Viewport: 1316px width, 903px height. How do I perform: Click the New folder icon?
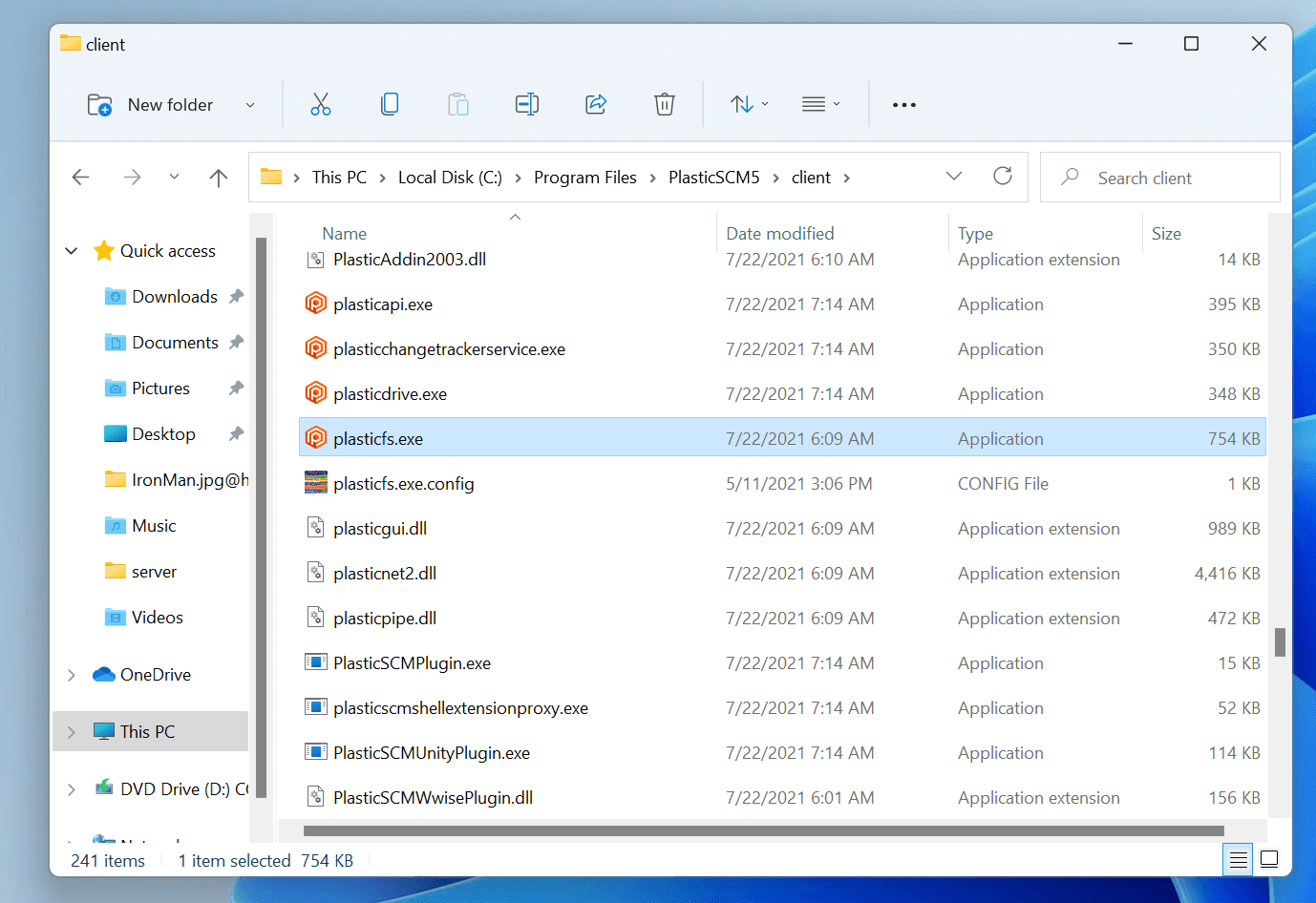click(x=101, y=105)
